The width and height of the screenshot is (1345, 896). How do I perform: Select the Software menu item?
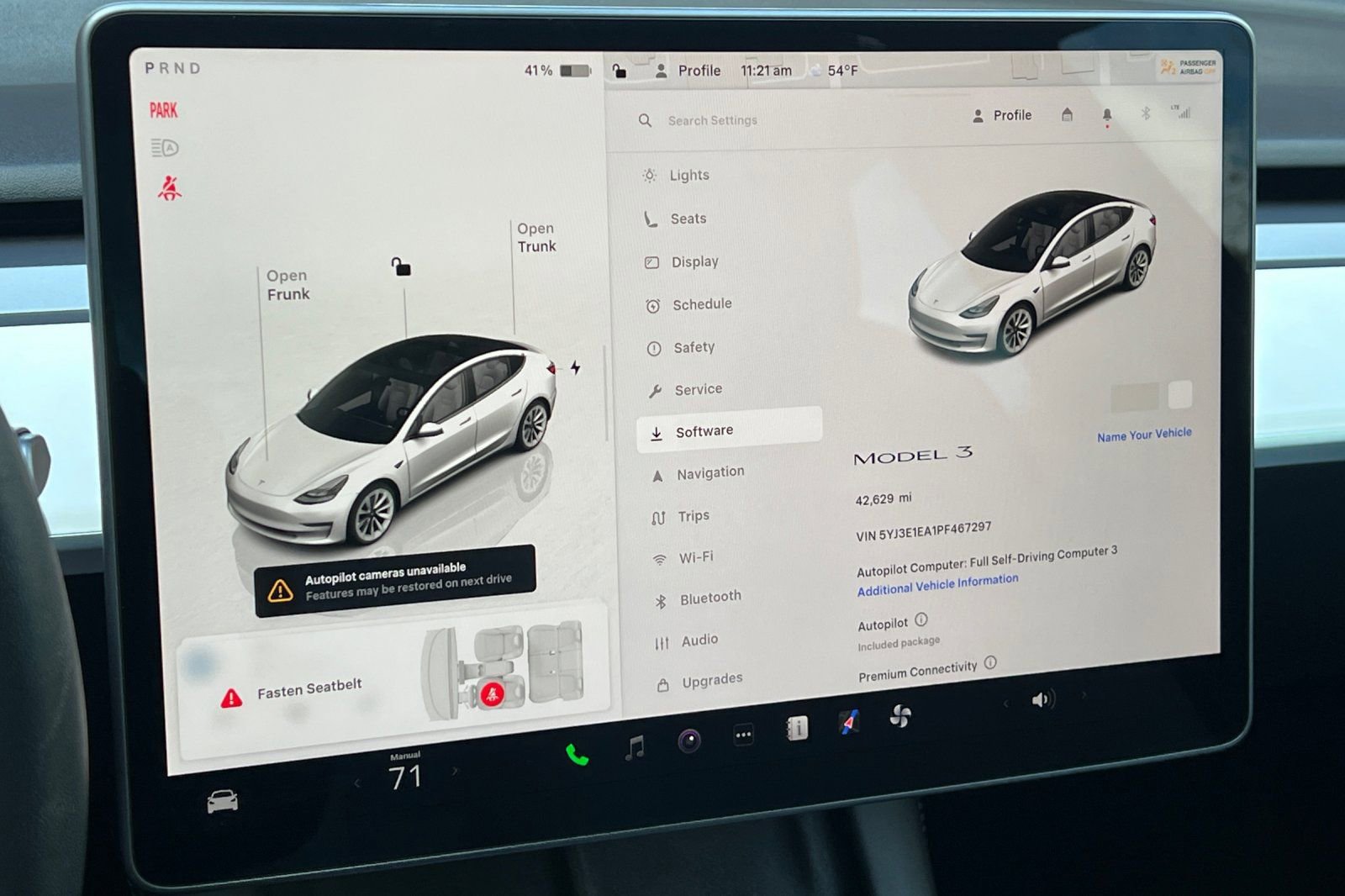pos(729,430)
